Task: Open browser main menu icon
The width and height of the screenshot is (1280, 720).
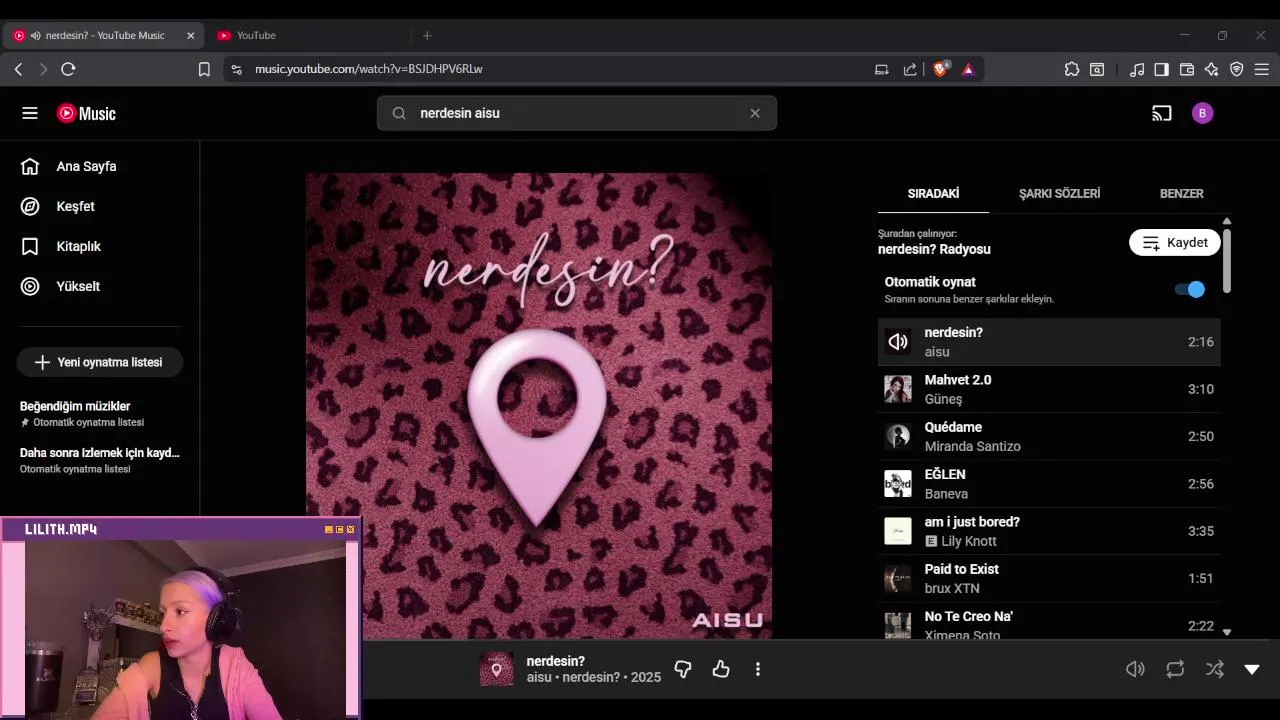Action: point(1262,69)
